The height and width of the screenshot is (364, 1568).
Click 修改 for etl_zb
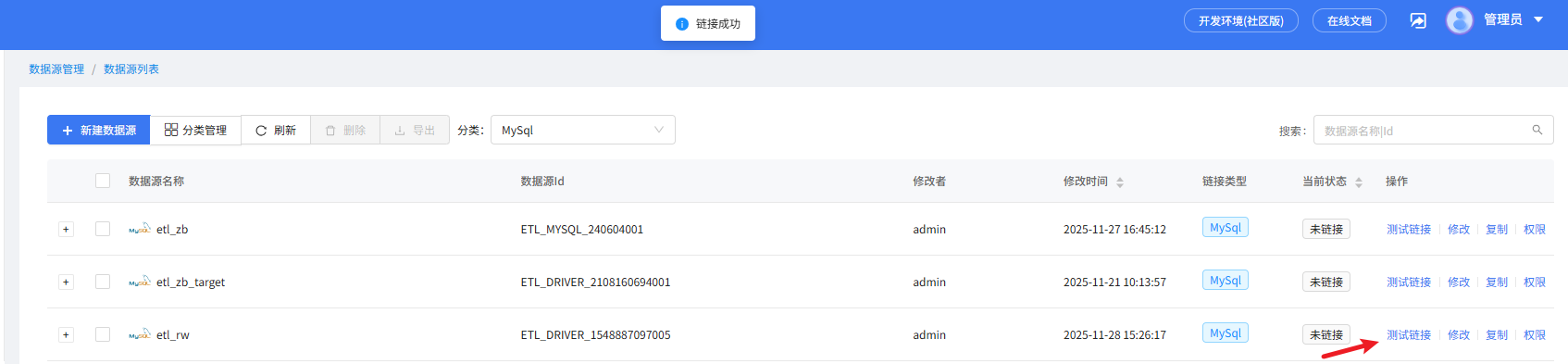click(1459, 230)
